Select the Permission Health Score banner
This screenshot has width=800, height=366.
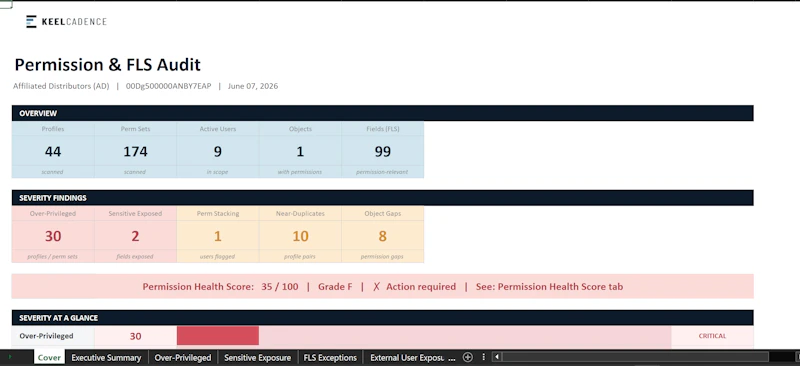(383, 286)
